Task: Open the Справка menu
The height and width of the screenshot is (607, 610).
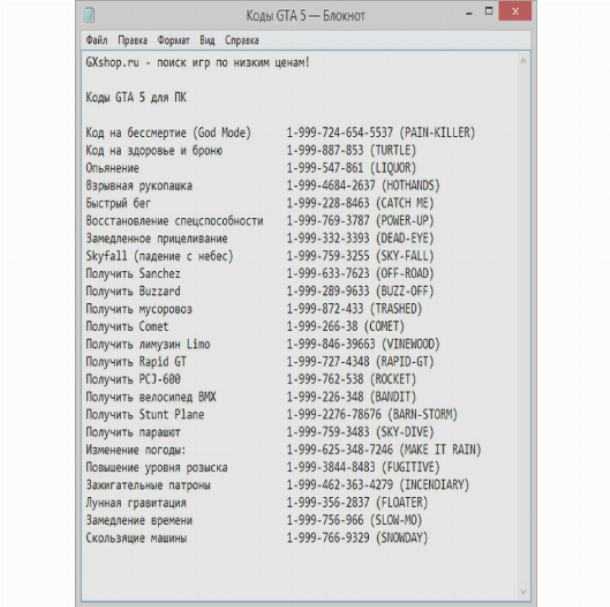Action: click(242, 40)
